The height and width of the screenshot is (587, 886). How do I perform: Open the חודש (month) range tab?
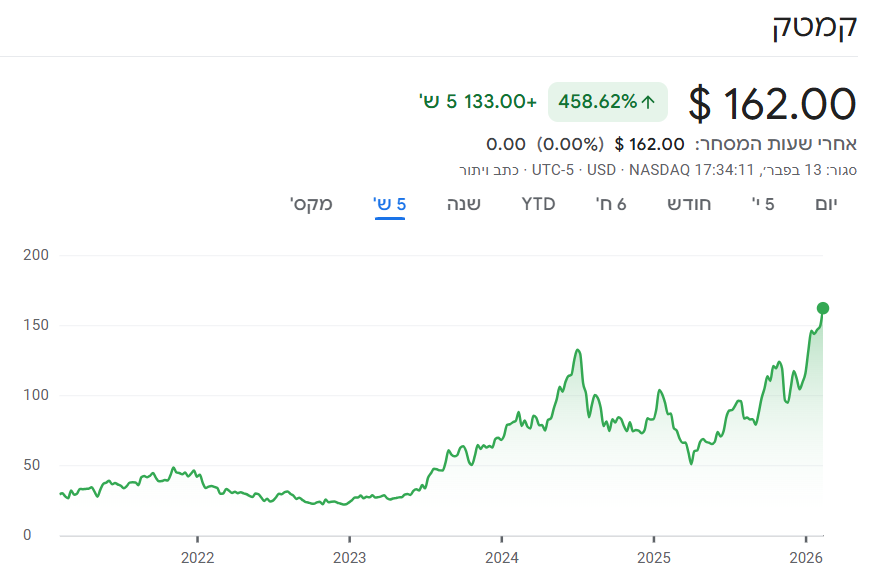coord(690,204)
